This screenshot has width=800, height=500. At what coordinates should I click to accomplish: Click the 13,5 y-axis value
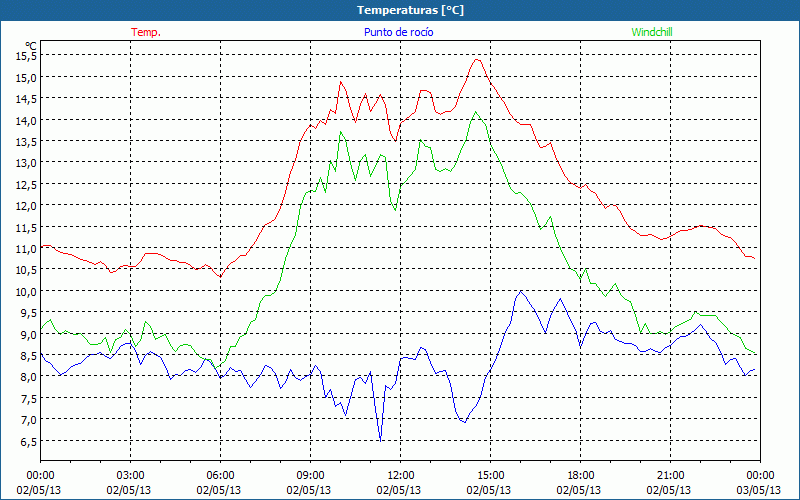click(x=27, y=142)
